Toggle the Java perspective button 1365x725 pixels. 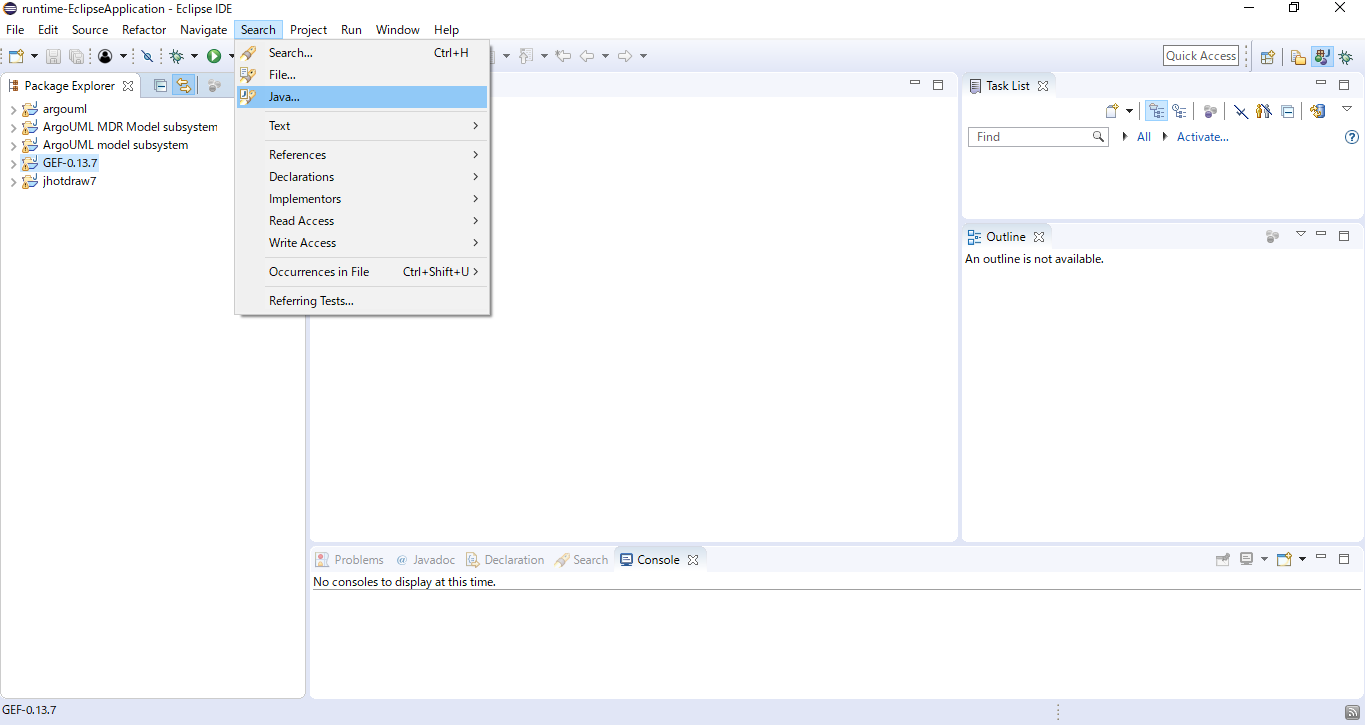pyautogui.click(x=1322, y=57)
